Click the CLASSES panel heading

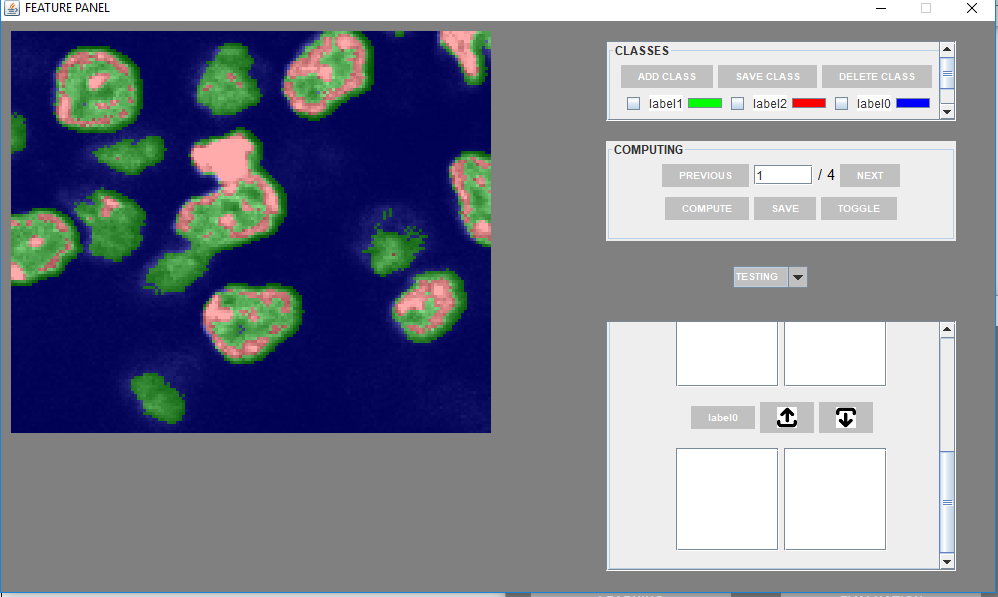pos(642,51)
